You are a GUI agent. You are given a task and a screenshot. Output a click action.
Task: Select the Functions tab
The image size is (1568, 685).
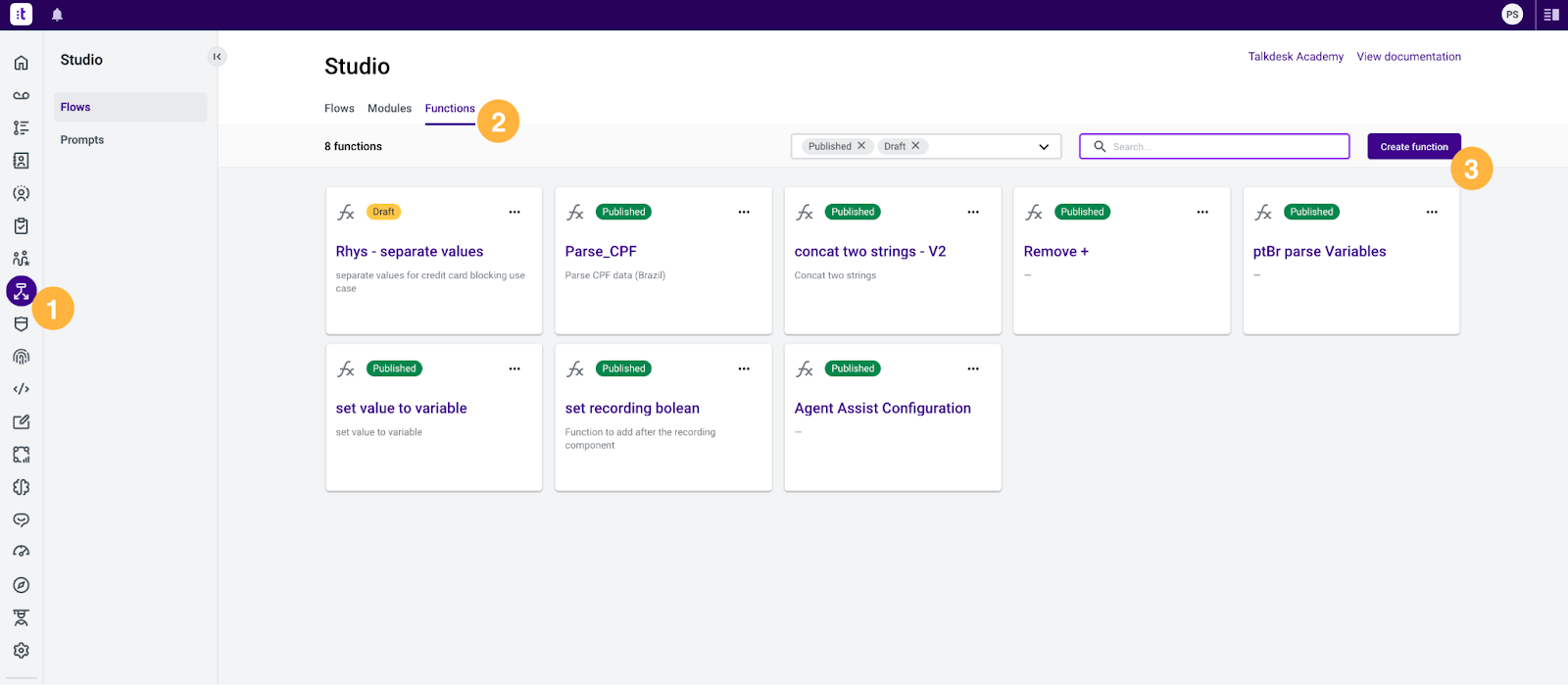pos(450,109)
